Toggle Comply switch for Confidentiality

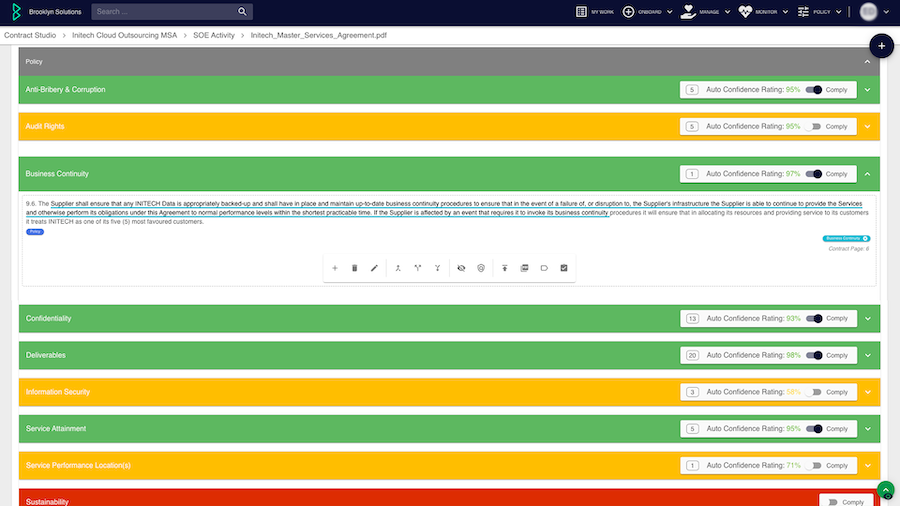click(x=814, y=318)
